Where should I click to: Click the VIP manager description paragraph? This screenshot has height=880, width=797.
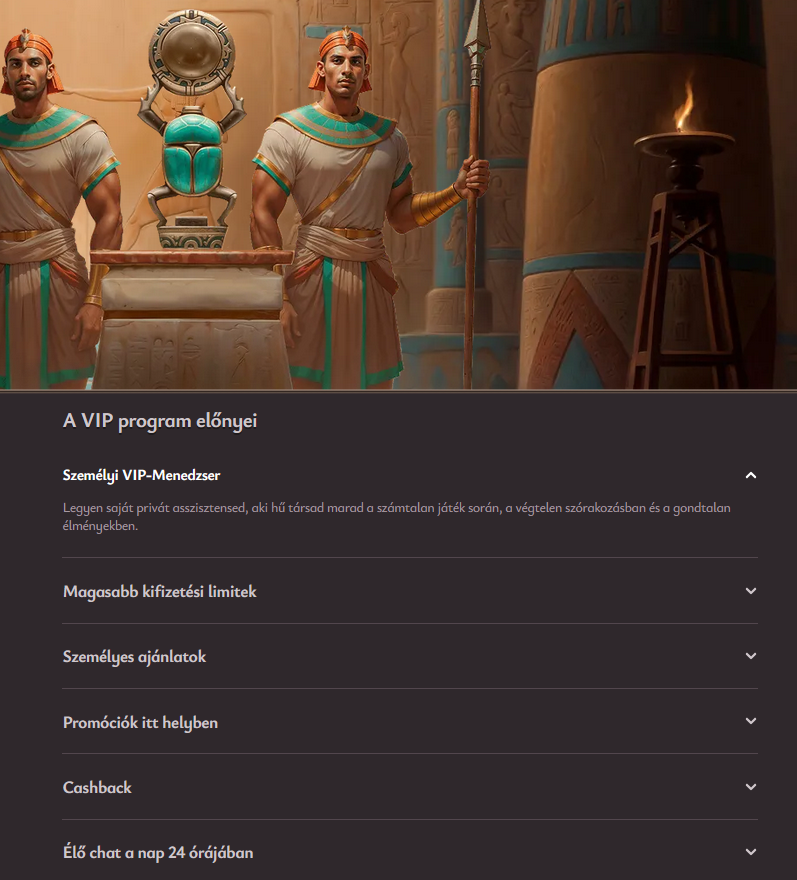[397, 516]
